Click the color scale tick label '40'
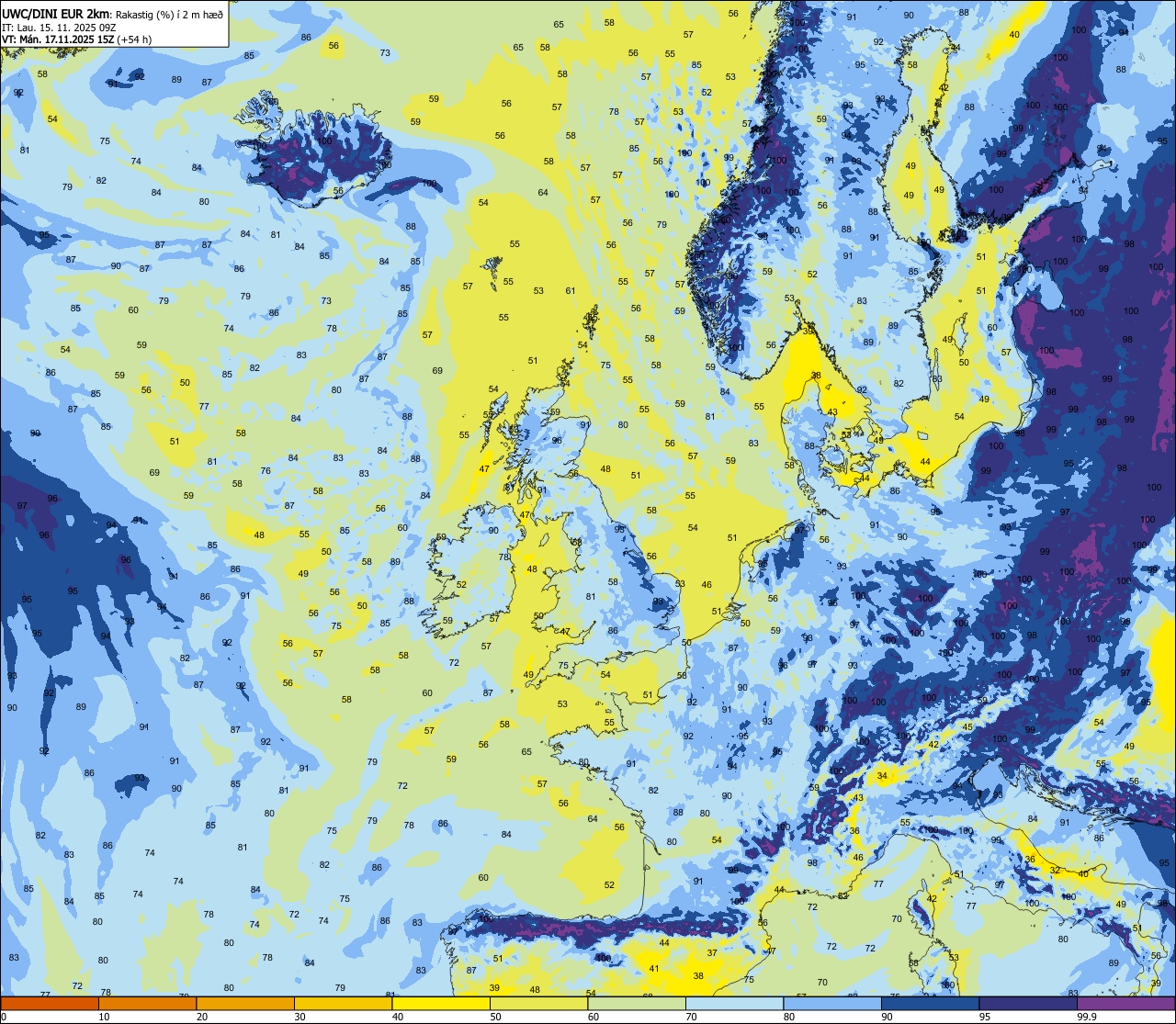 tap(398, 1017)
